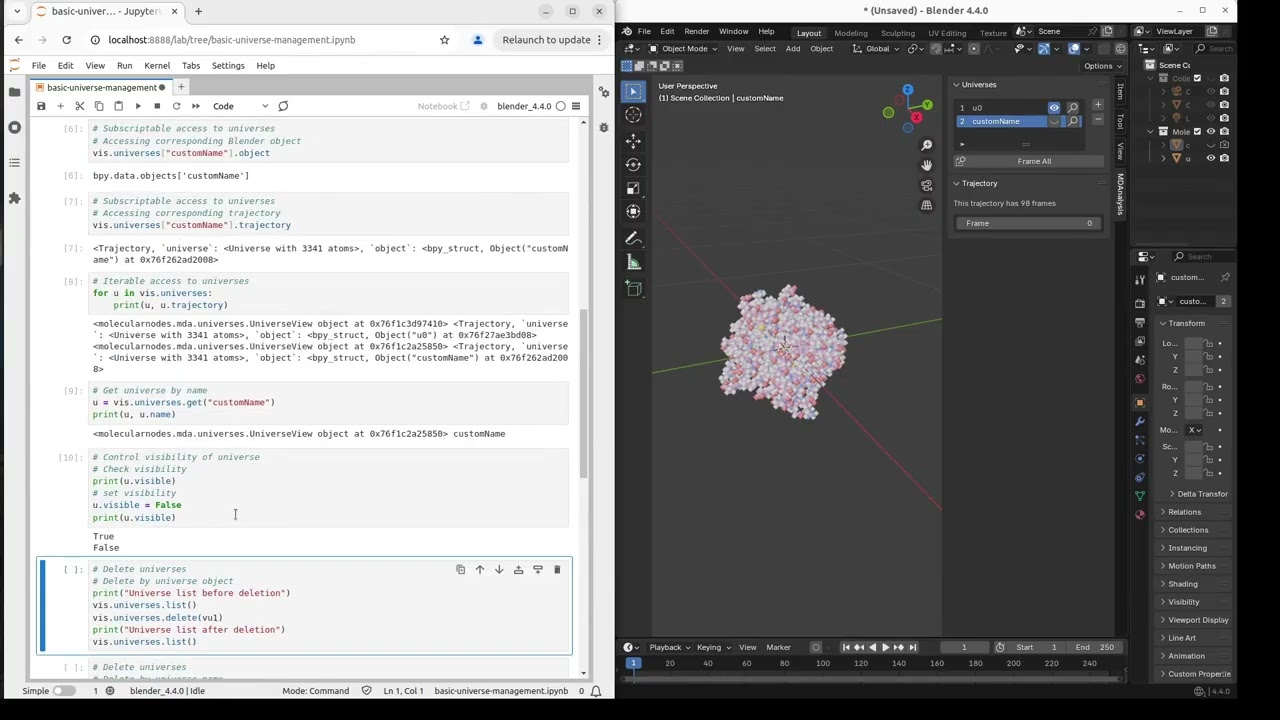
Task: Delete the selected cell with the trash icon
Action: pos(557,570)
